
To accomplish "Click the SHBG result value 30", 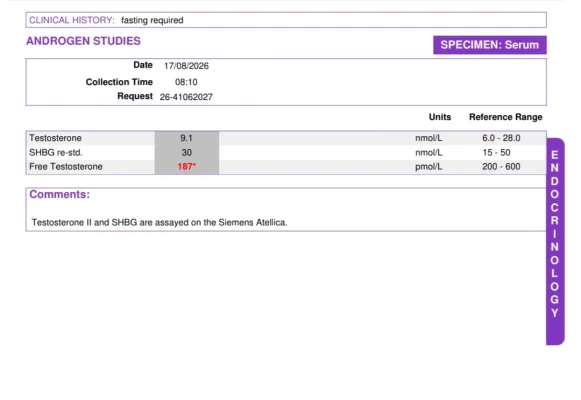I will tap(186, 153).
